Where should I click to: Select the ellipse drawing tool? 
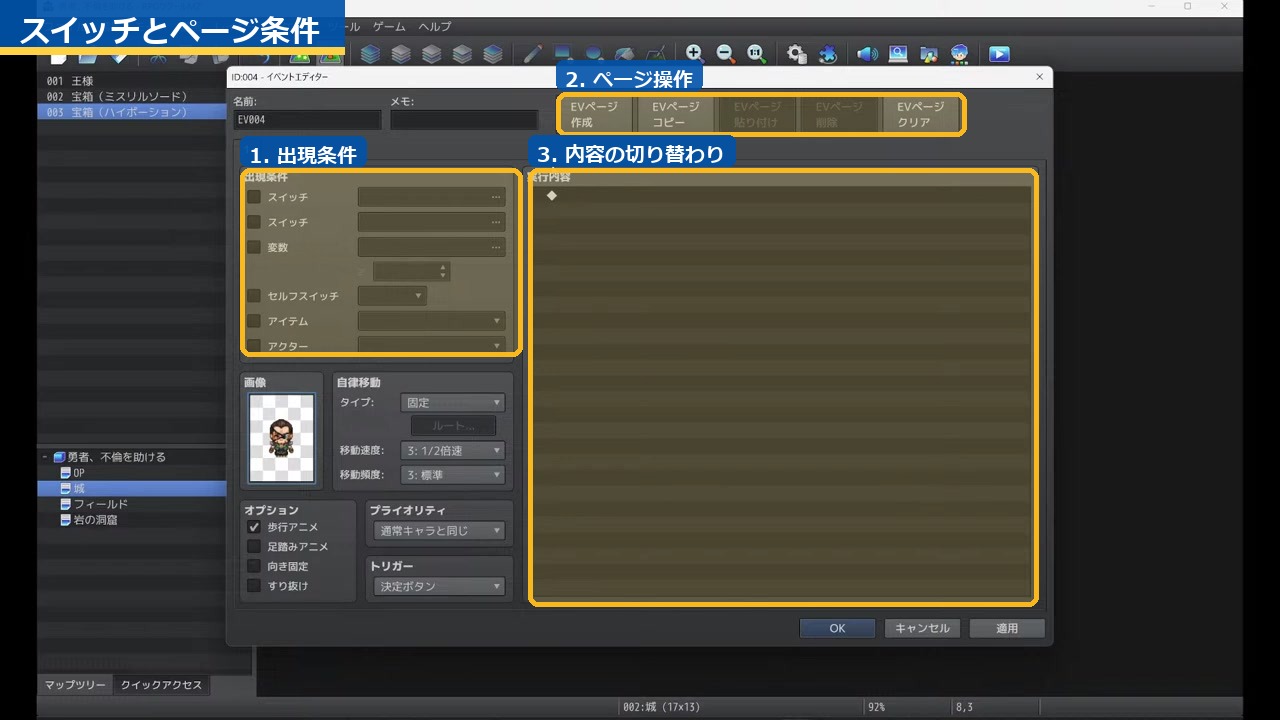594,53
